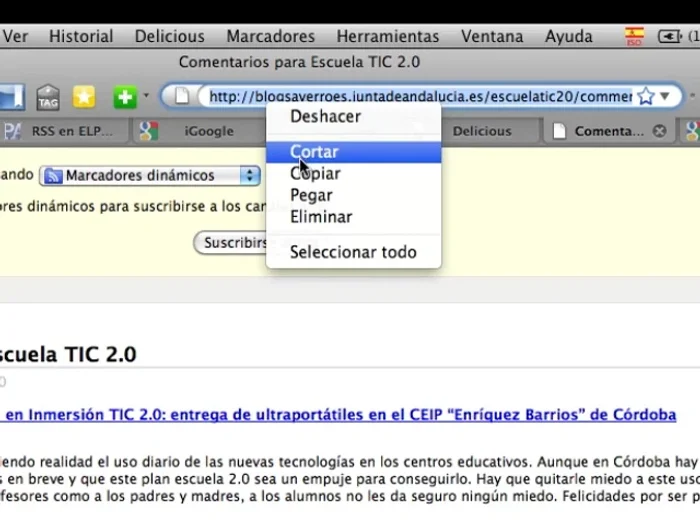Choose Pegar in context menu

click(354, 195)
